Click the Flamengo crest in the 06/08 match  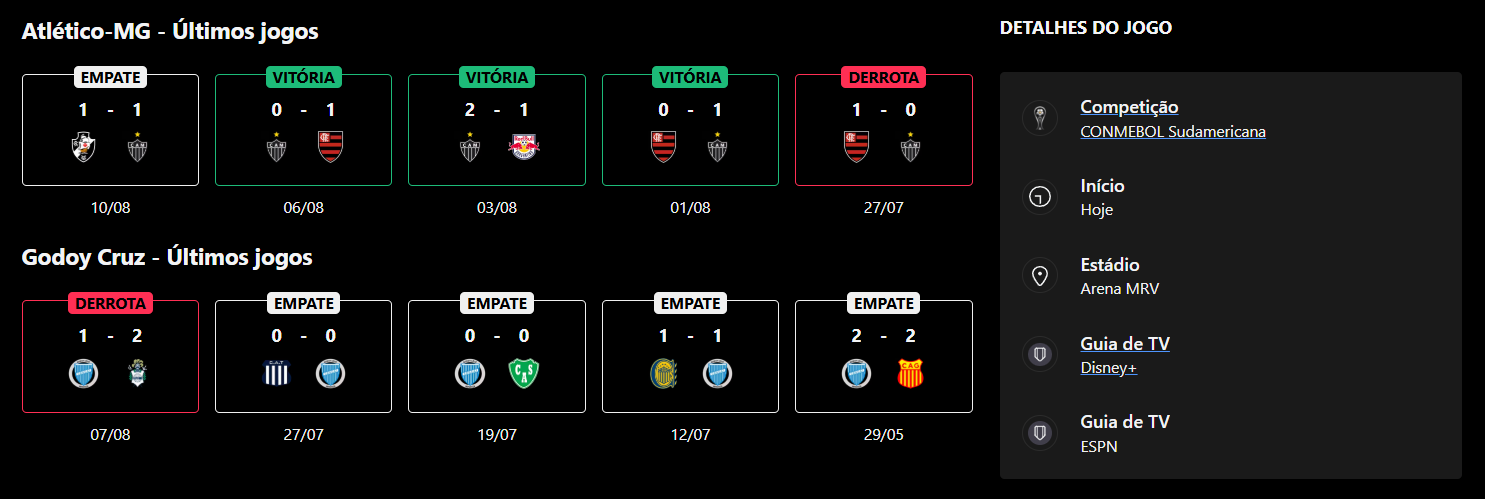click(330, 147)
